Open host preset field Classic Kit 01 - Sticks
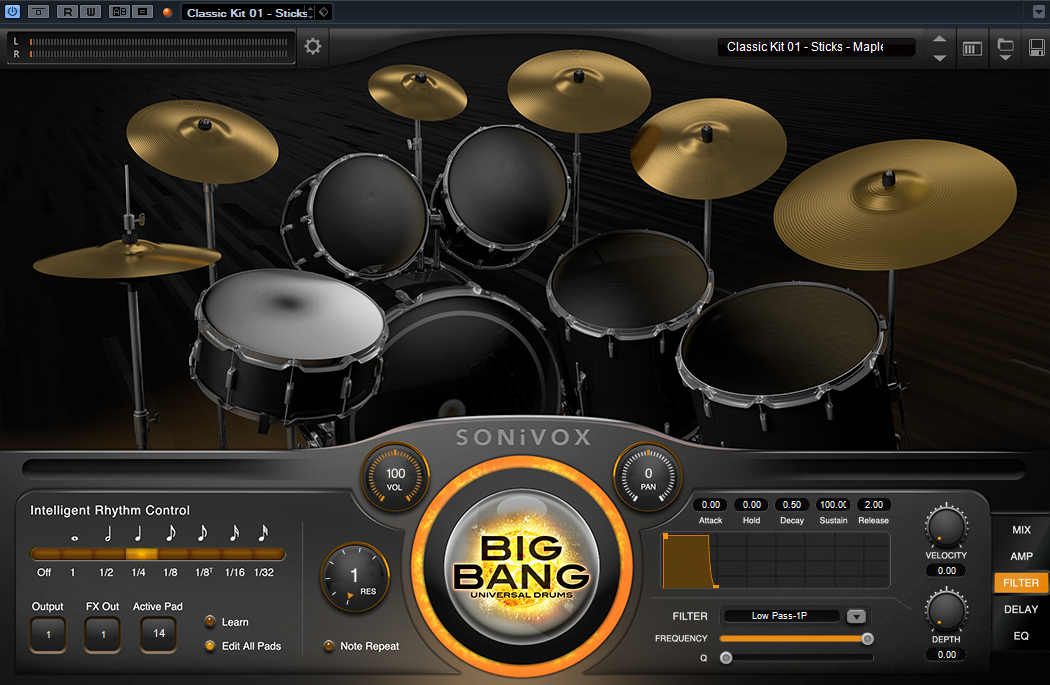This screenshot has height=685, width=1050. [x=244, y=12]
